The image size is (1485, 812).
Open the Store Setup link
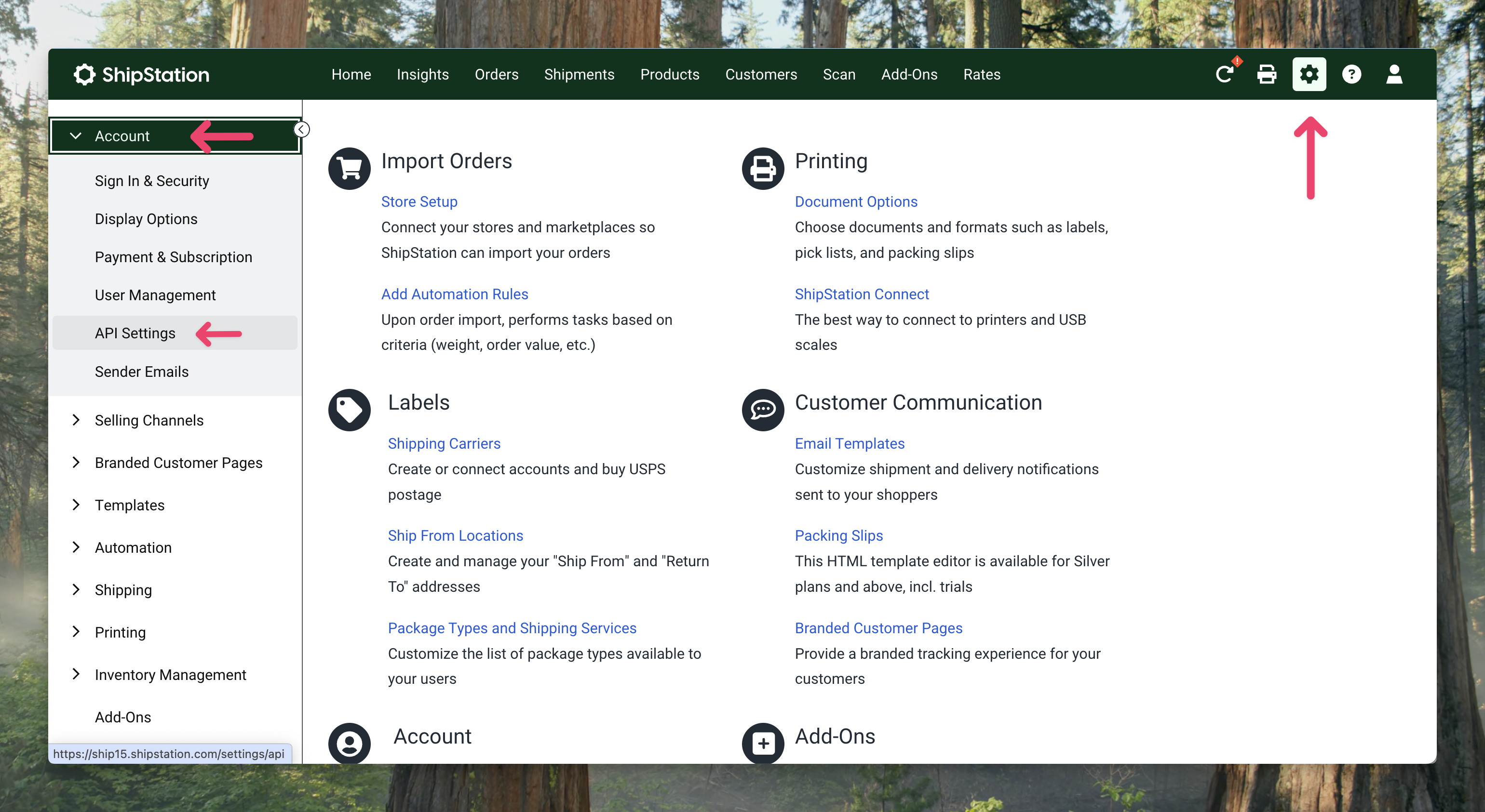click(419, 202)
